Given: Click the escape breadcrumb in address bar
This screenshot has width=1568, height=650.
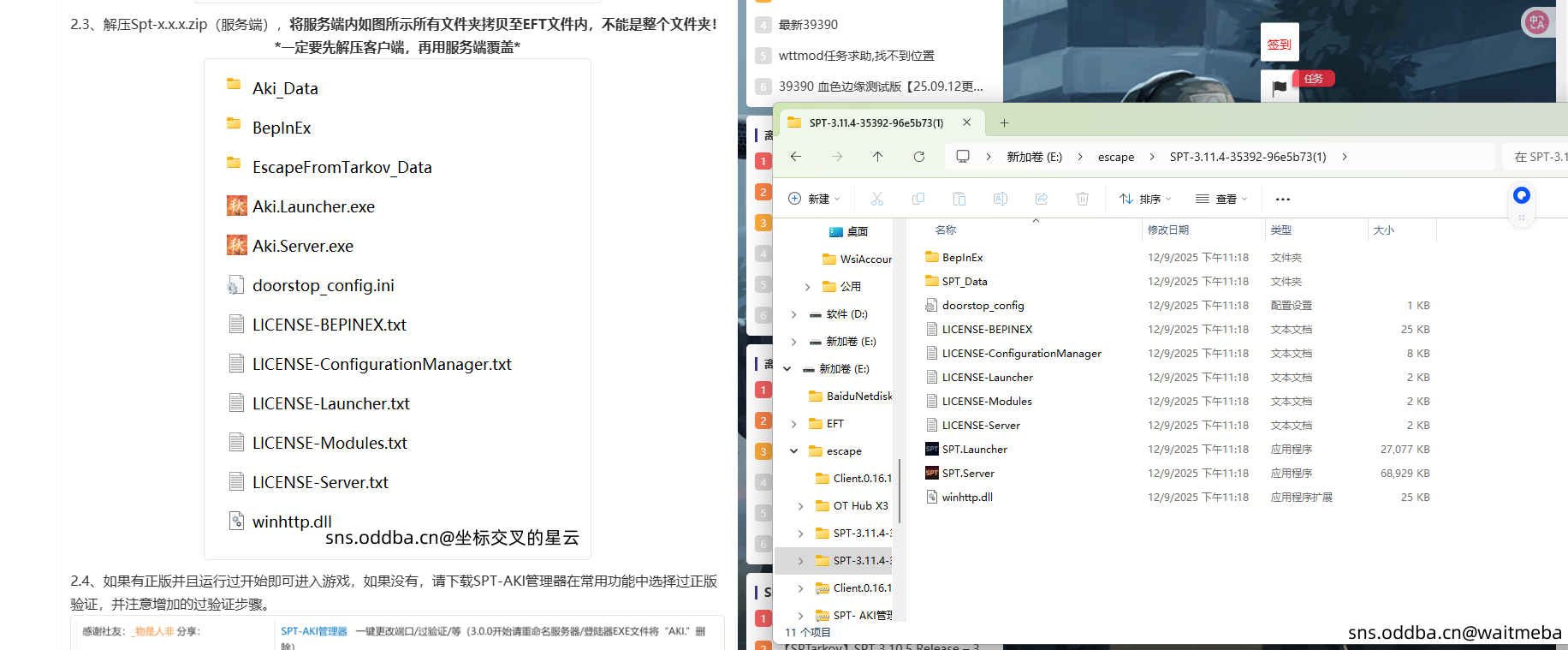Looking at the screenshot, I should [x=1116, y=157].
